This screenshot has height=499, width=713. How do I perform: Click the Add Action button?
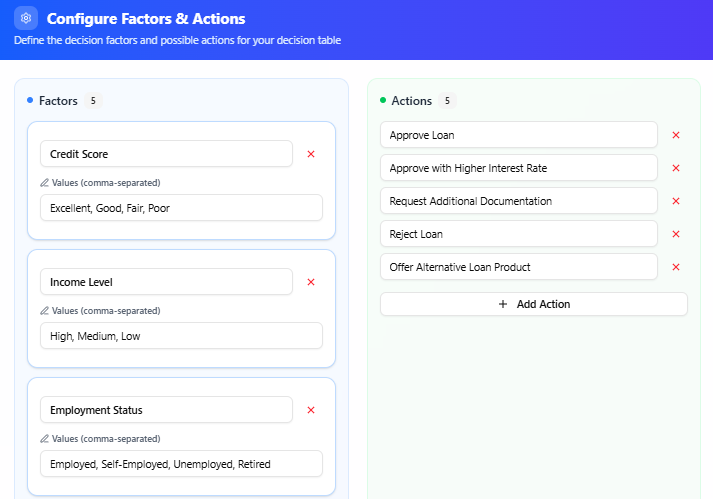point(533,304)
